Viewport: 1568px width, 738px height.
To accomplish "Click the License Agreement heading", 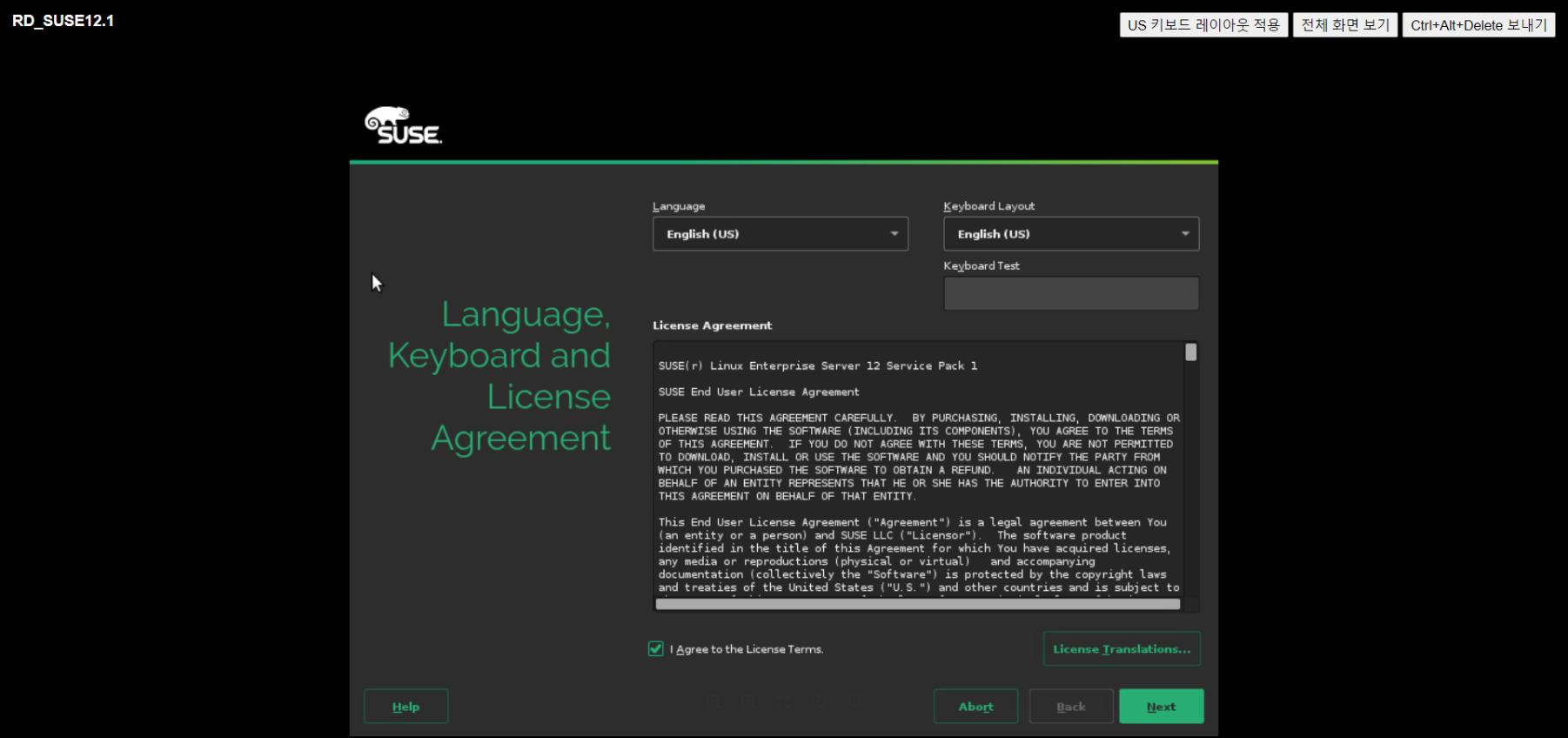I will [x=712, y=325].
